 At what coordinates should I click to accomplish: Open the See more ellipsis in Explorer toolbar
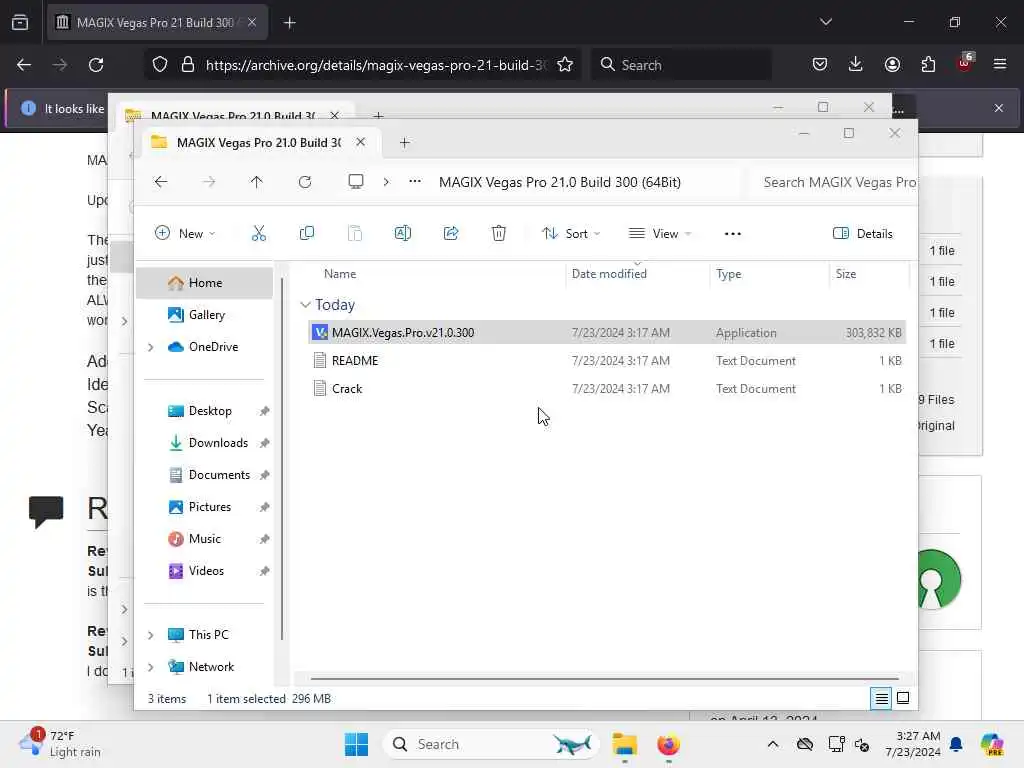pos(733,234)
